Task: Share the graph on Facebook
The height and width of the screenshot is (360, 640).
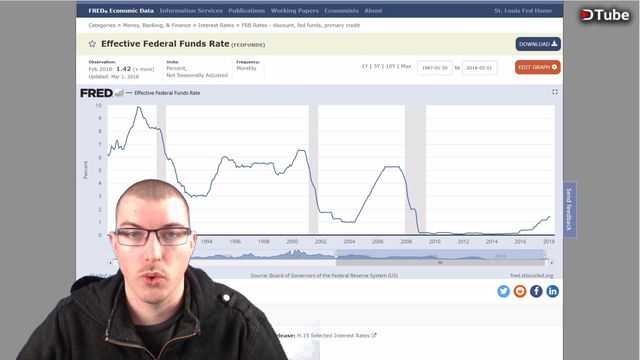Action: coord(536,291)
